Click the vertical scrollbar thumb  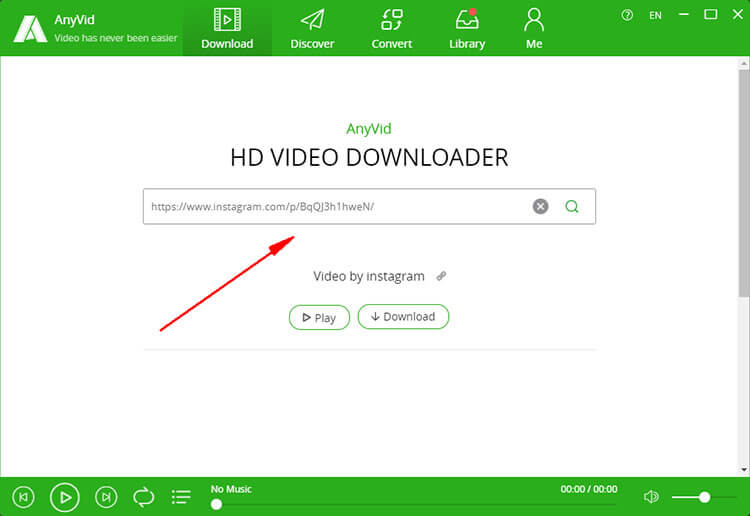point(744,184)
